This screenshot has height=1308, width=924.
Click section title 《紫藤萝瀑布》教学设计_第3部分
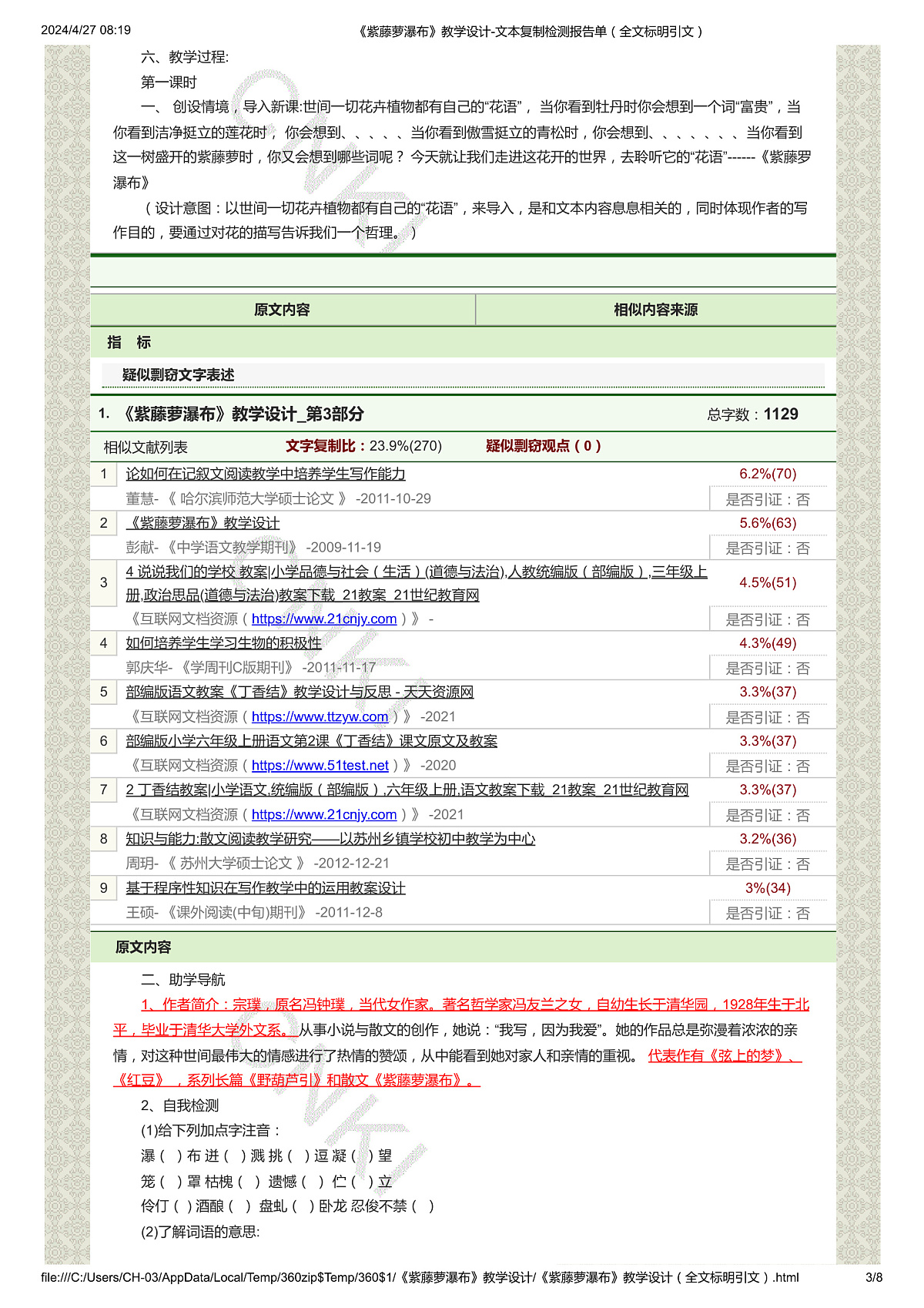point(243,414)
